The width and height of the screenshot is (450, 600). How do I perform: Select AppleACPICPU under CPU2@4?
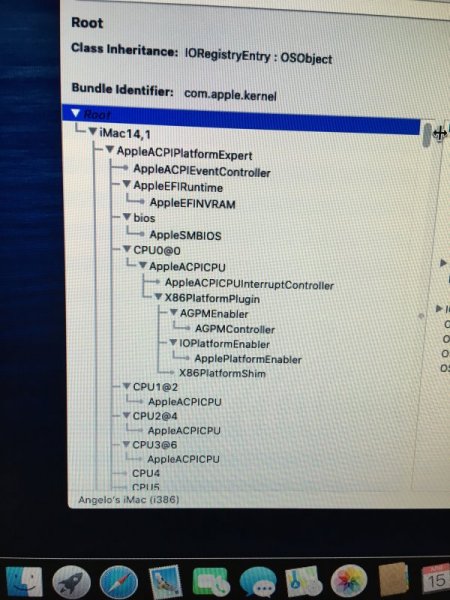[x=184, y=430]
